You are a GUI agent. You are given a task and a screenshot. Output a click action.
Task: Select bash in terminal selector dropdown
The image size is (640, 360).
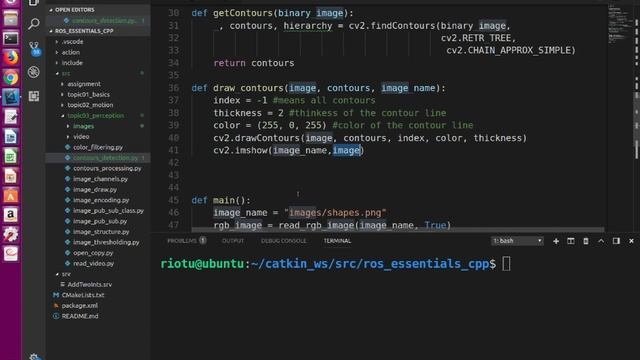[517, 241]
